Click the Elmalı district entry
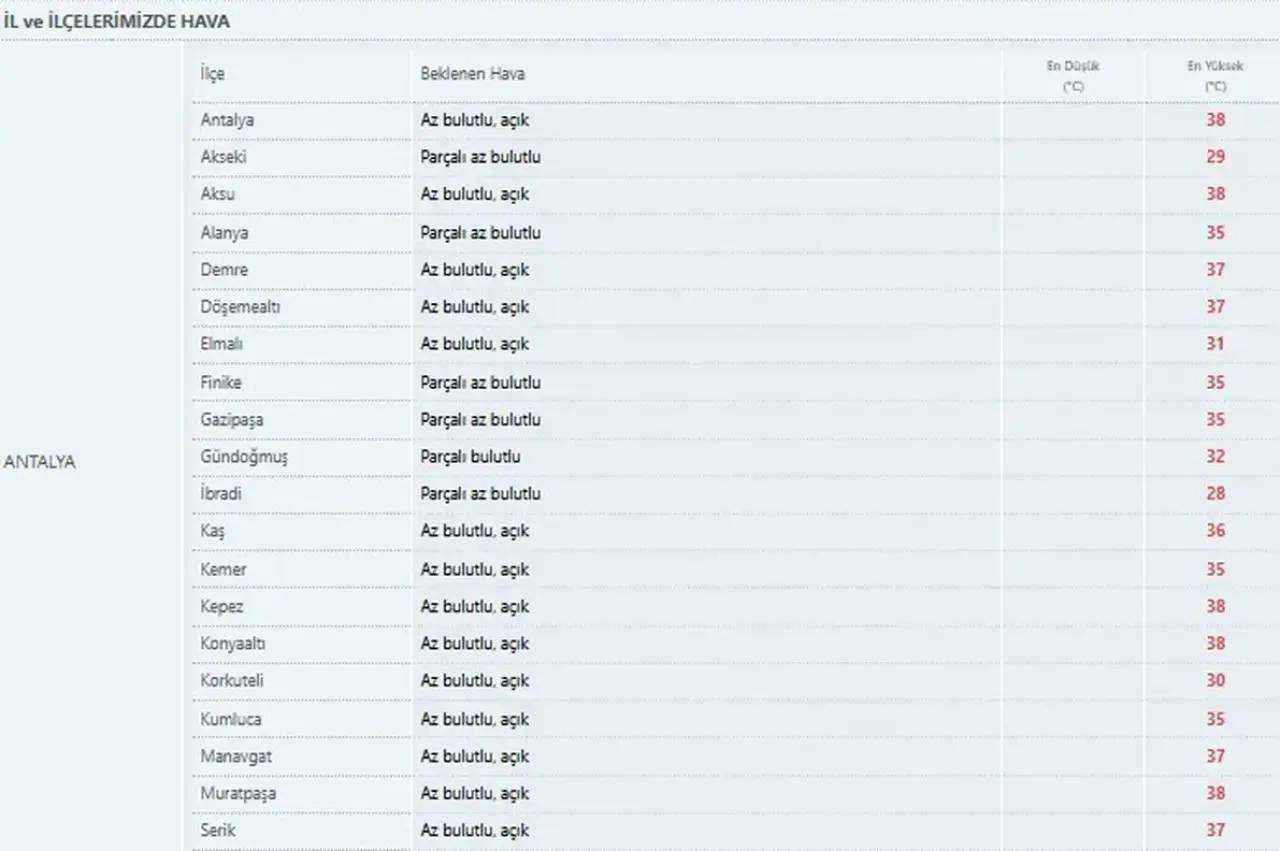 [222, 344]
